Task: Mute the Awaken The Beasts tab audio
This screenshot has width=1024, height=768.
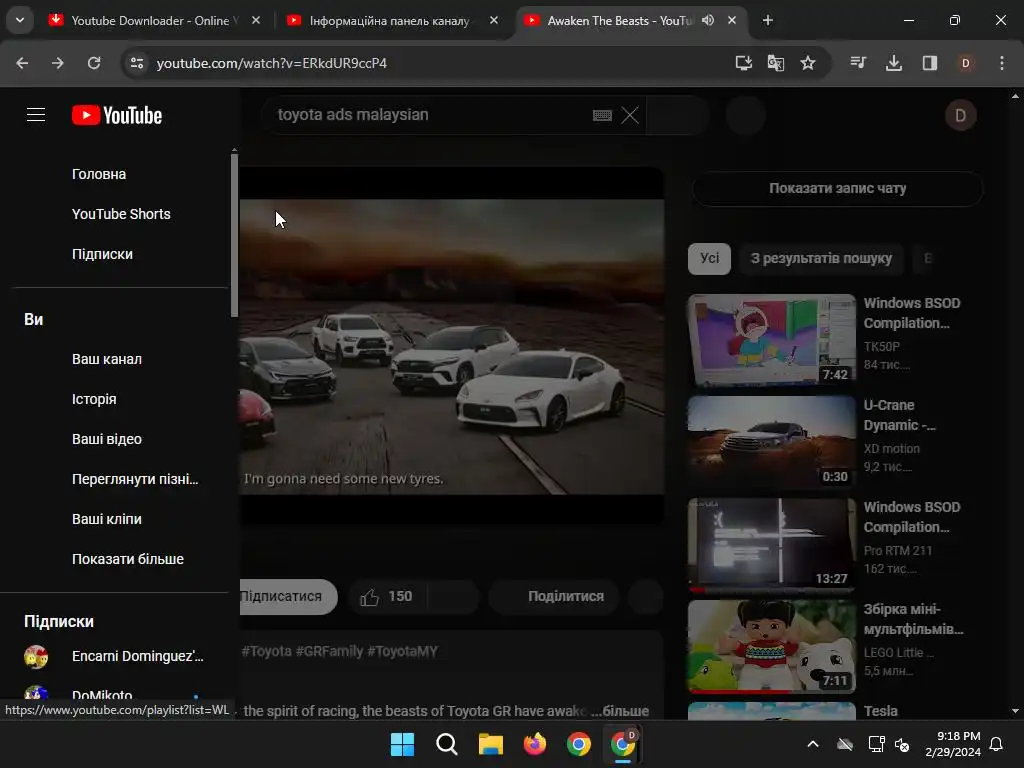Action: (708, 20)
